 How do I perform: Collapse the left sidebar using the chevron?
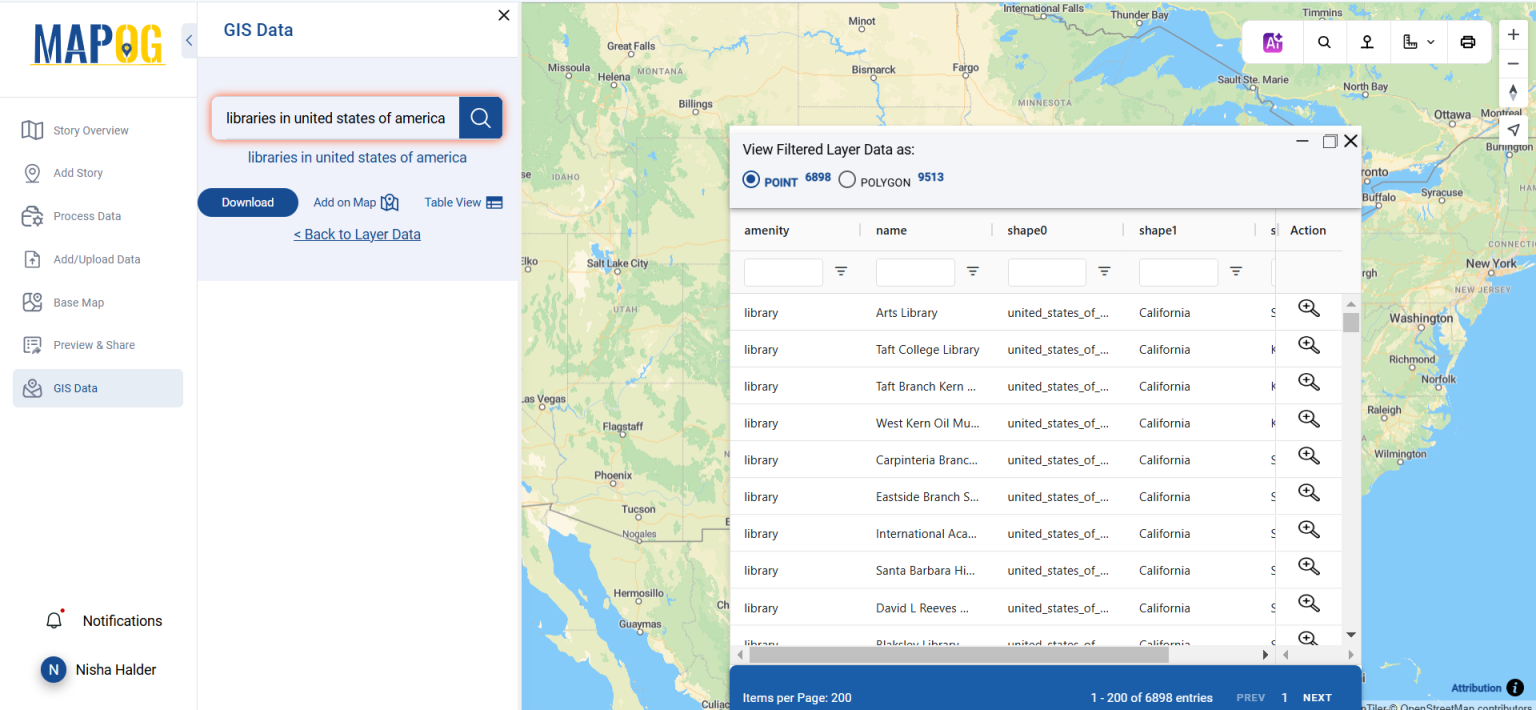click(x=189, y=41)
